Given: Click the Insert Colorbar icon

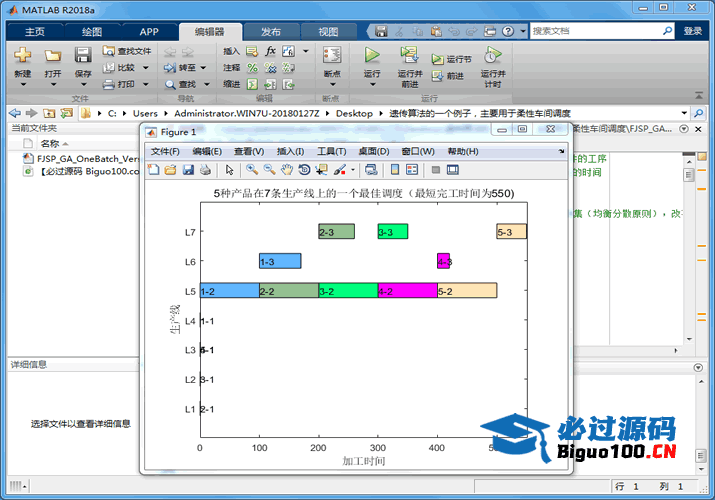Looking at the screenshot, I should coord(395,170).
